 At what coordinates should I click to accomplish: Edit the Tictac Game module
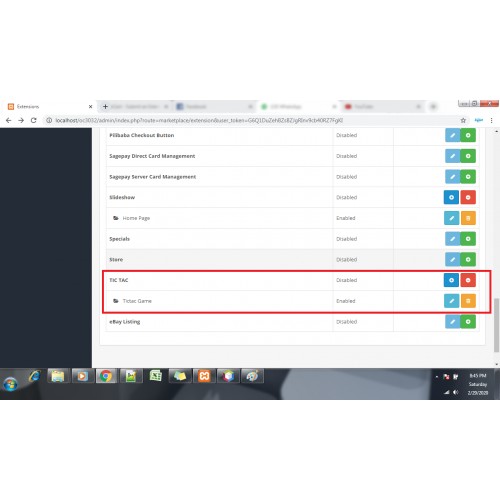coord(452,301)
